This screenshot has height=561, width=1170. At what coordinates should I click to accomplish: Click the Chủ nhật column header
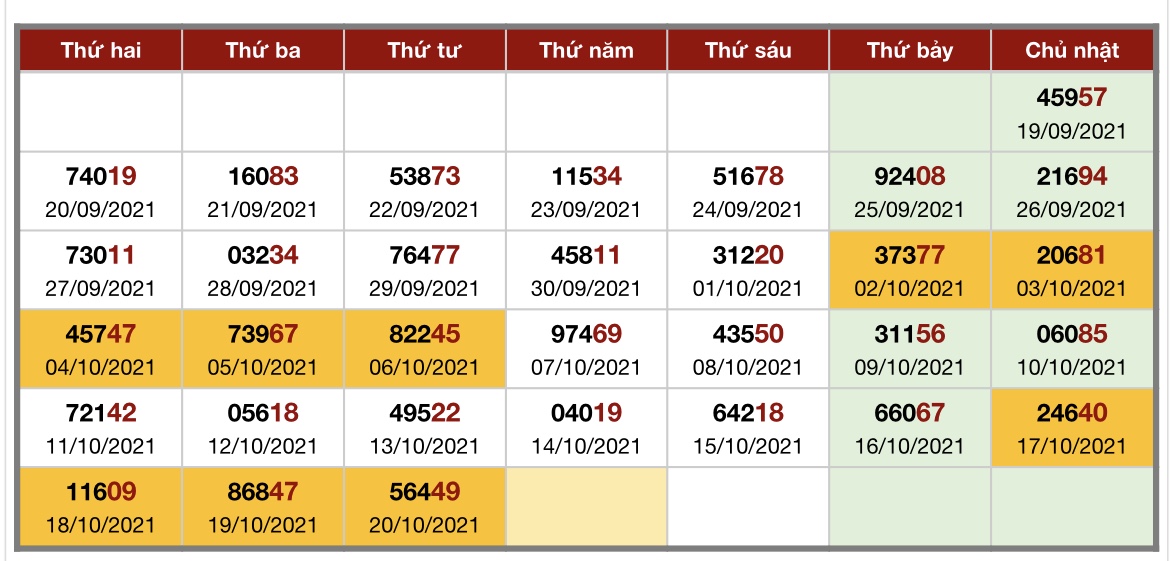point(1072,50)
